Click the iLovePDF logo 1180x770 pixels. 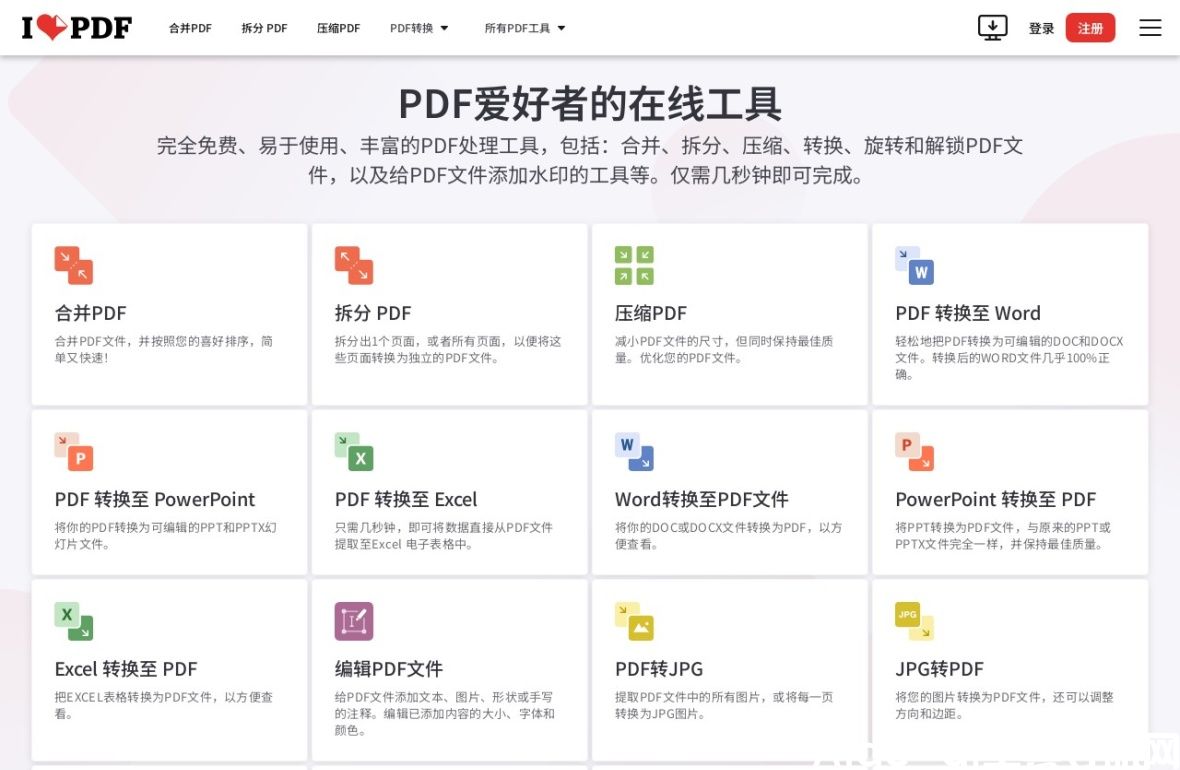pos(77,28)
